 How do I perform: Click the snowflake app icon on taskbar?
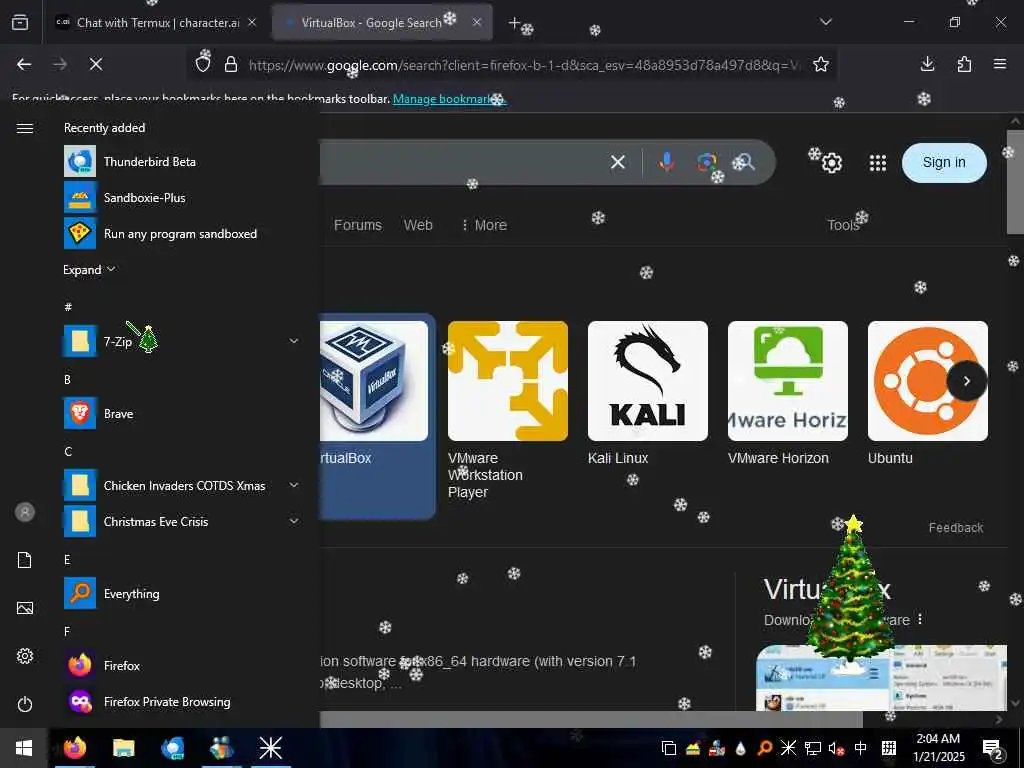270,748
